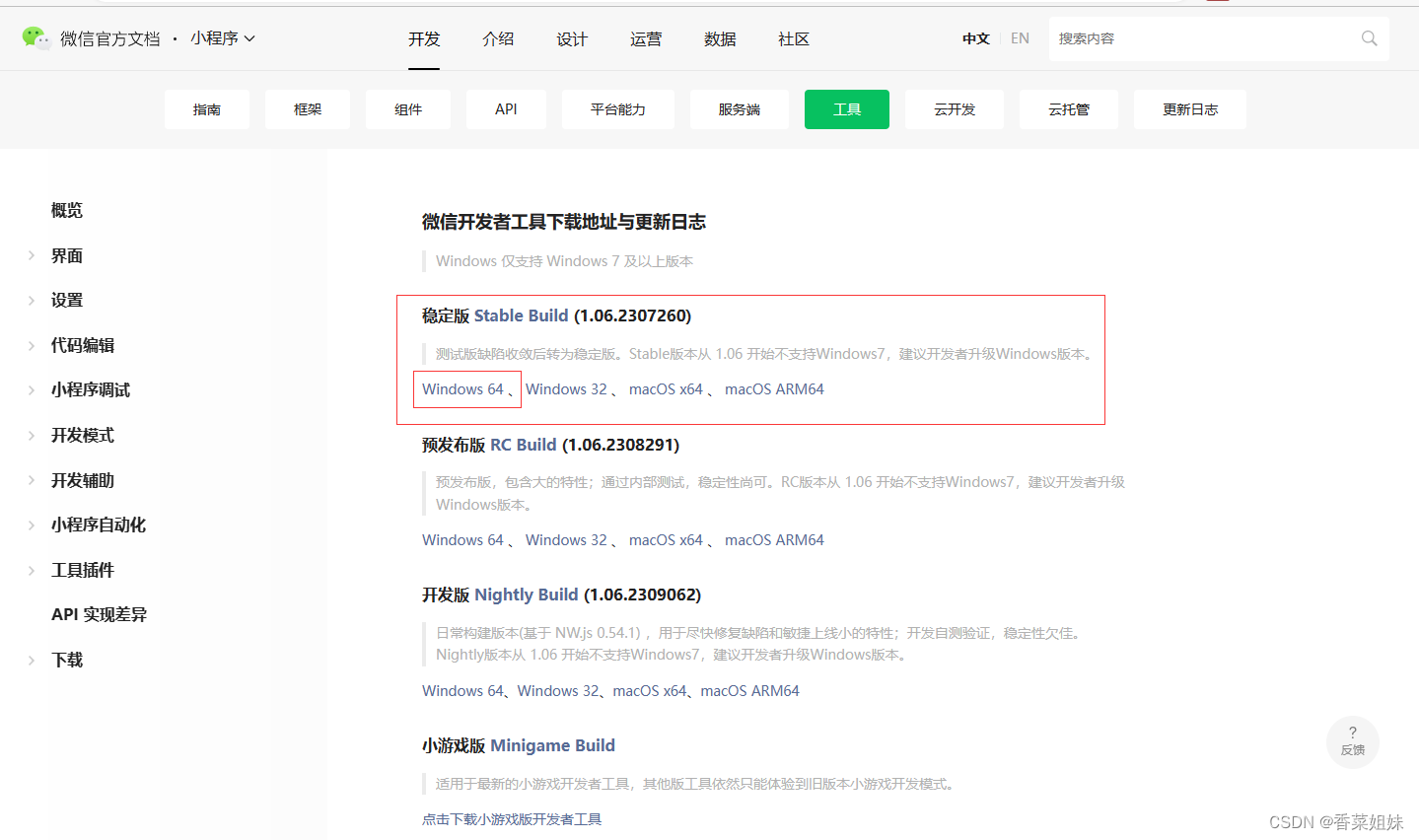This screenshot has width=1419, height=840.
Task: Switch to the 设计 top tab
Action: pos(572,38)
